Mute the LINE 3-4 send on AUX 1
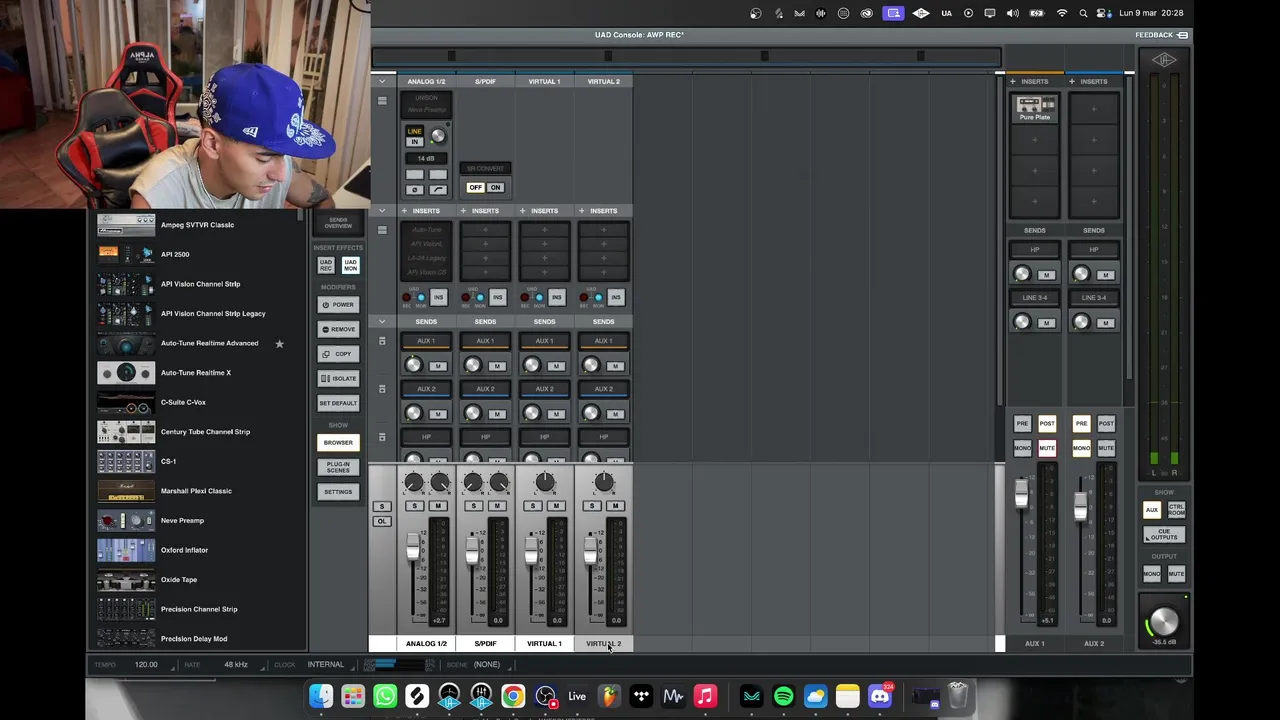The width and height of the screenshot is (1280, 720). tap(1046, 322)
